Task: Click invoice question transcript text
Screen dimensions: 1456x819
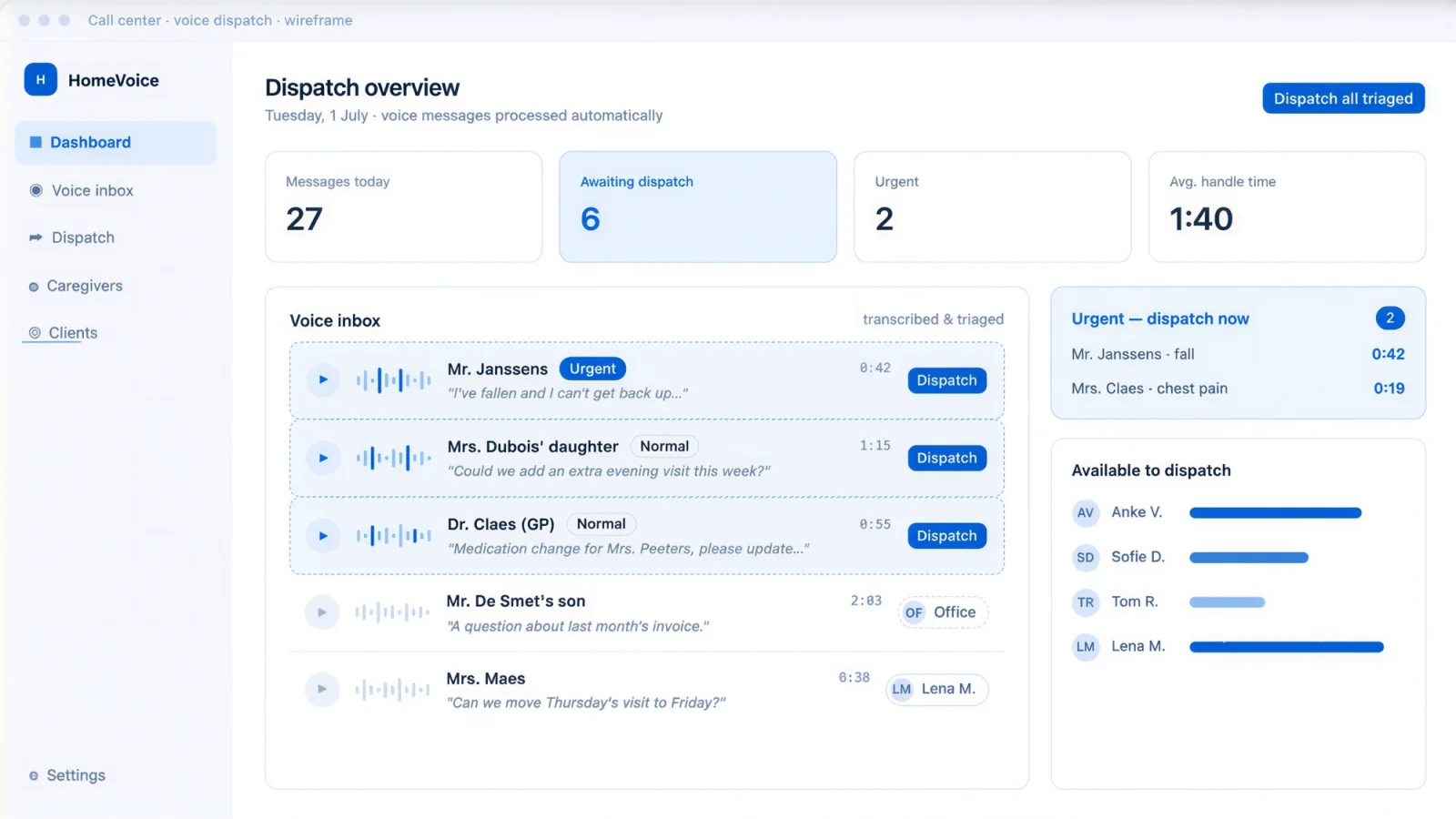Action: pyautogui.click(x=578, y=626)
